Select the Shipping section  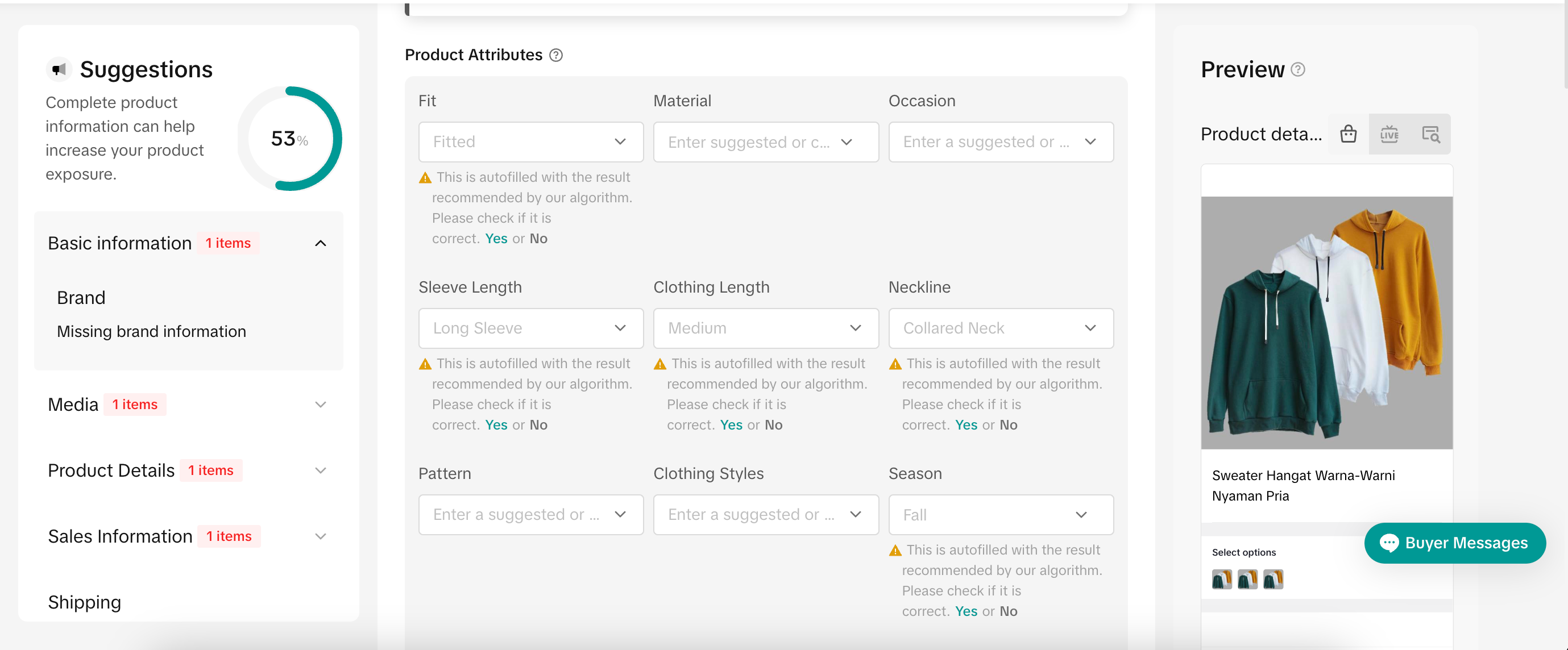coord(85,601)
